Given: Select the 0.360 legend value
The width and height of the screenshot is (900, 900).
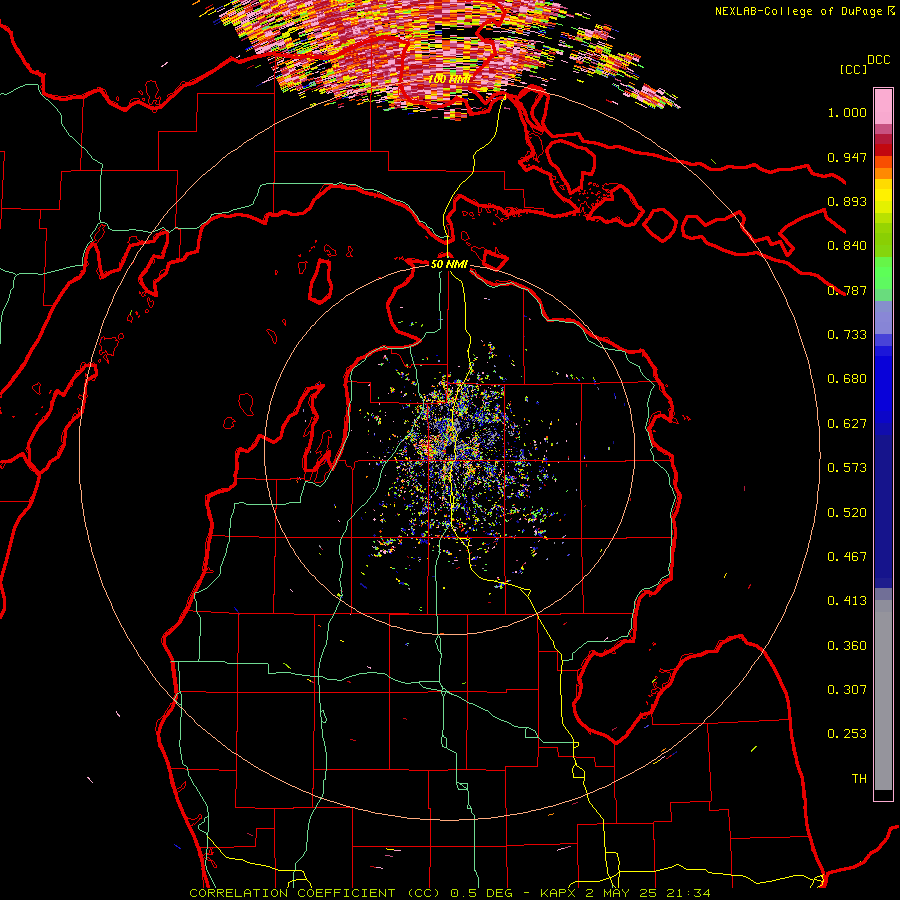Looking at the screenshot, I should (x=847, y=646).
